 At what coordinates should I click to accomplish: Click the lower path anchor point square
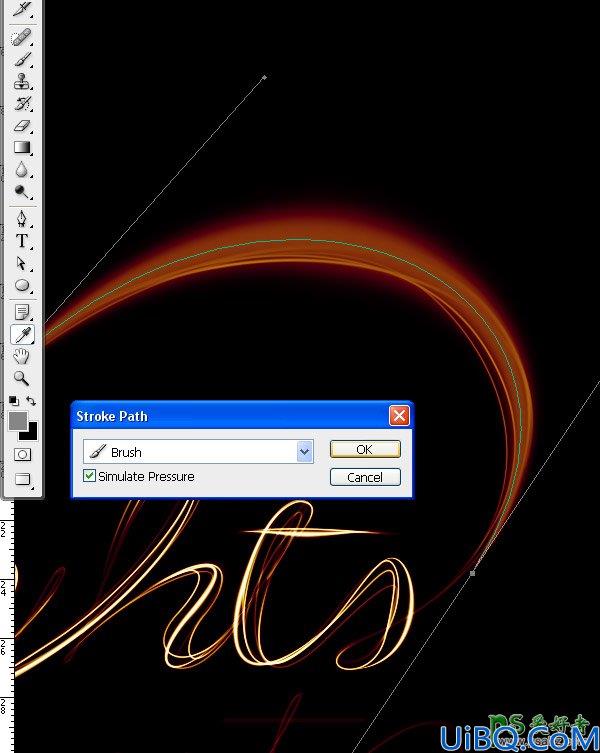point(473,573)
